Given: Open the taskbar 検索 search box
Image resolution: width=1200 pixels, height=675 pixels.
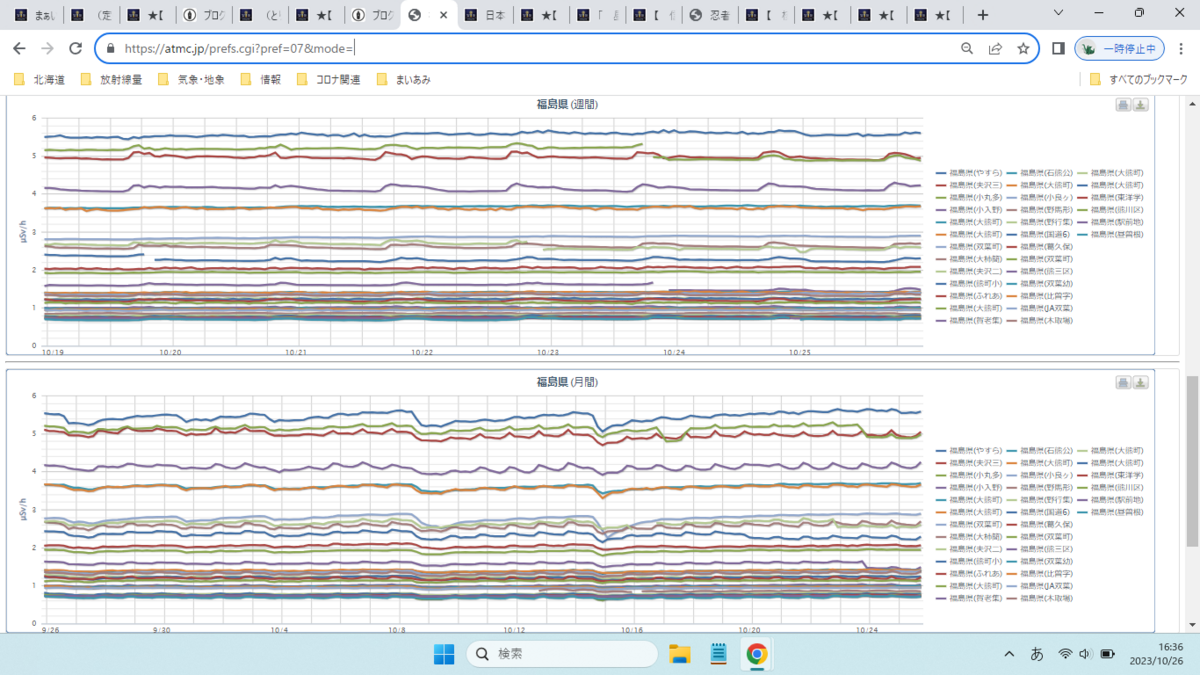Looking at the screenshot, I should [x=562, y=654].
